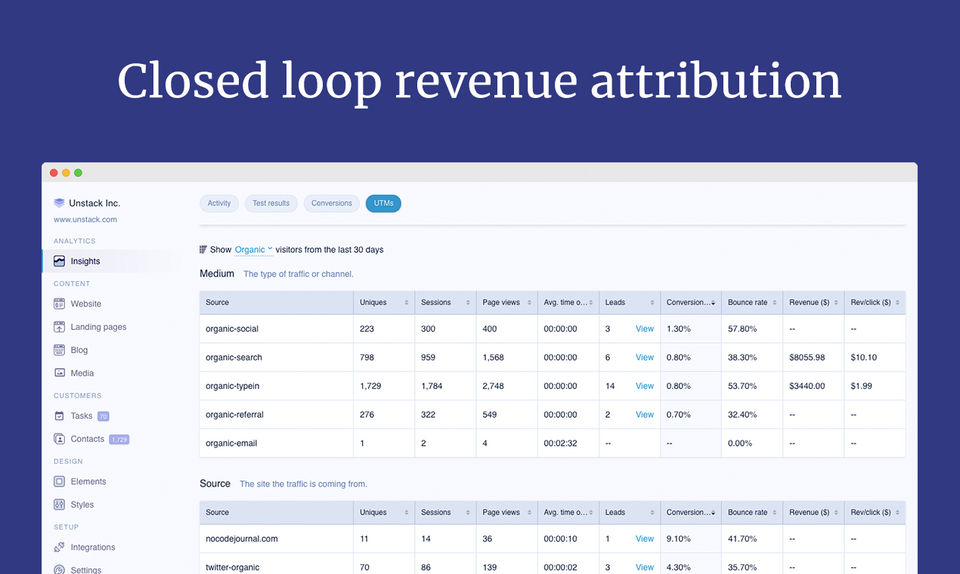Sort Source table by Bounce rate arrows

tap(774, 513)
